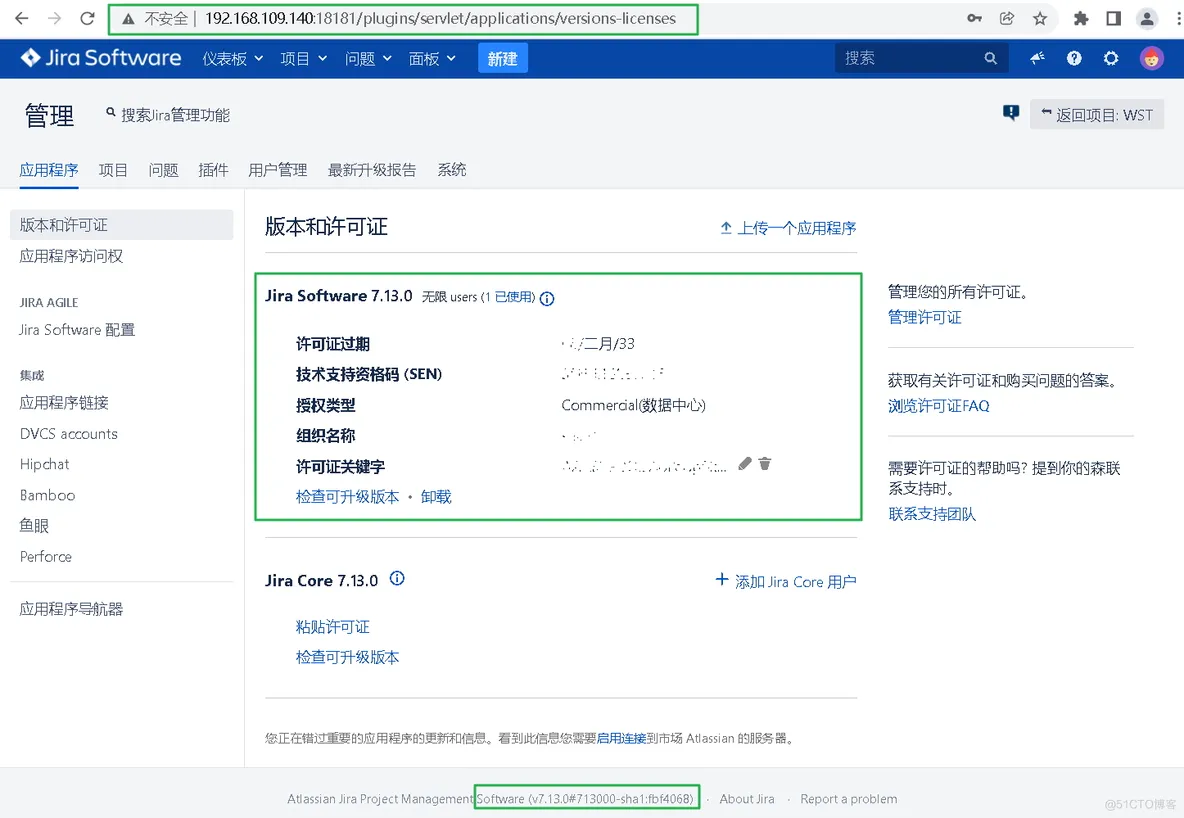The image size is (1184, 818).
Task: Open DVCS accounts in sidebar
Action: [x=69, y=434]
